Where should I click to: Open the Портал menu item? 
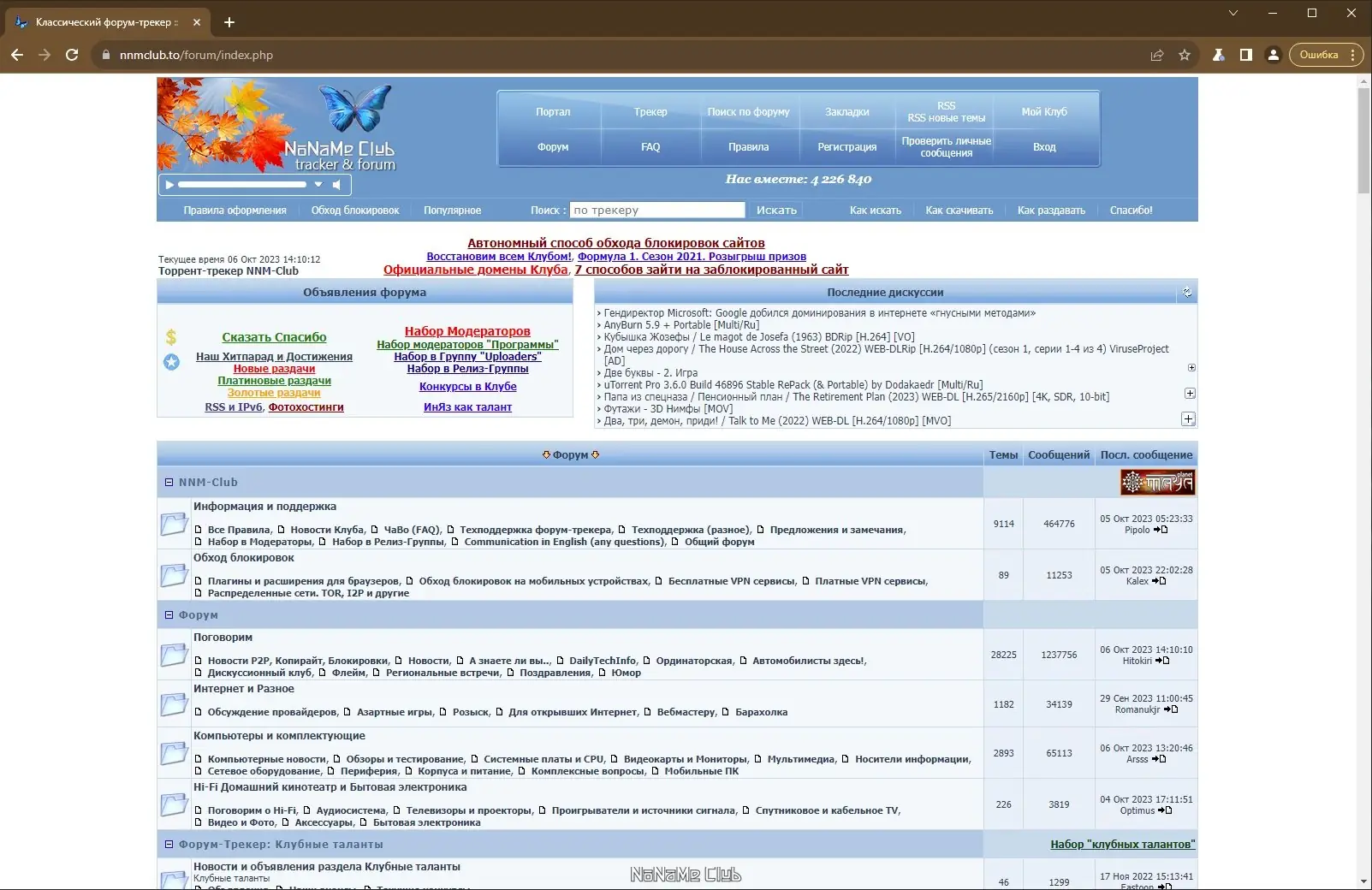tap(553, 112)
